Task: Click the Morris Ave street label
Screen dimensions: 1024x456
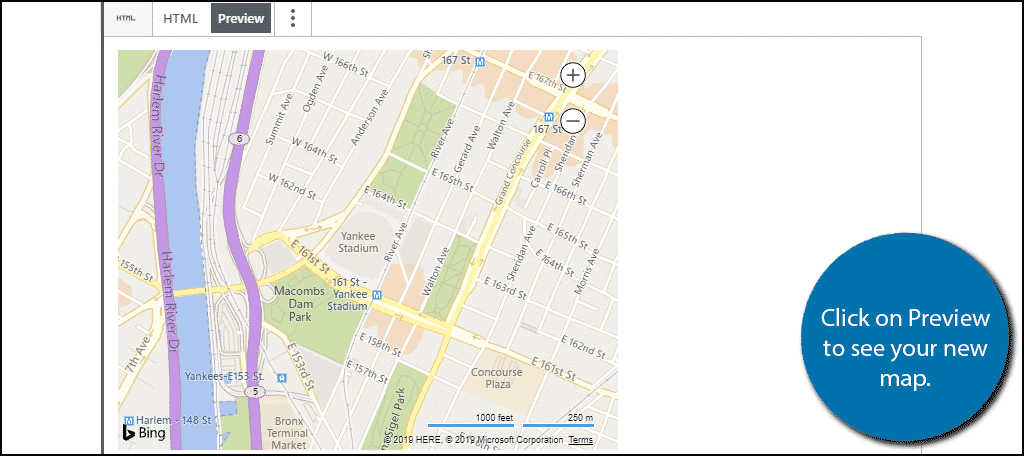Action: pos(586,271)
